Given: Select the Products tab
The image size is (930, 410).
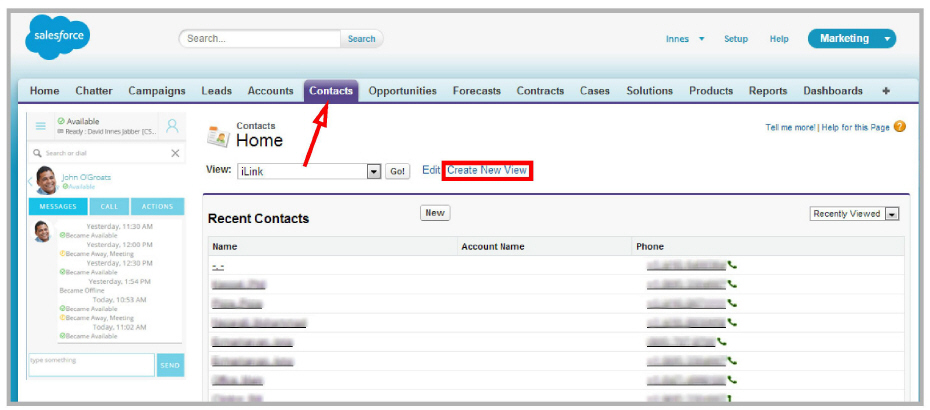Looking at the screenshot, I should pos(711,91).
